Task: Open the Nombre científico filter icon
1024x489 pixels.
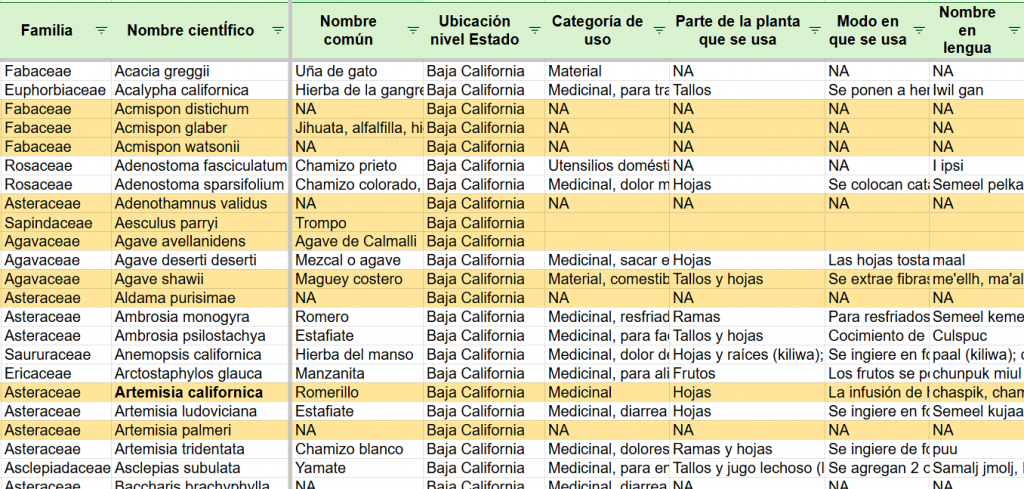Action: coord(277,30)
